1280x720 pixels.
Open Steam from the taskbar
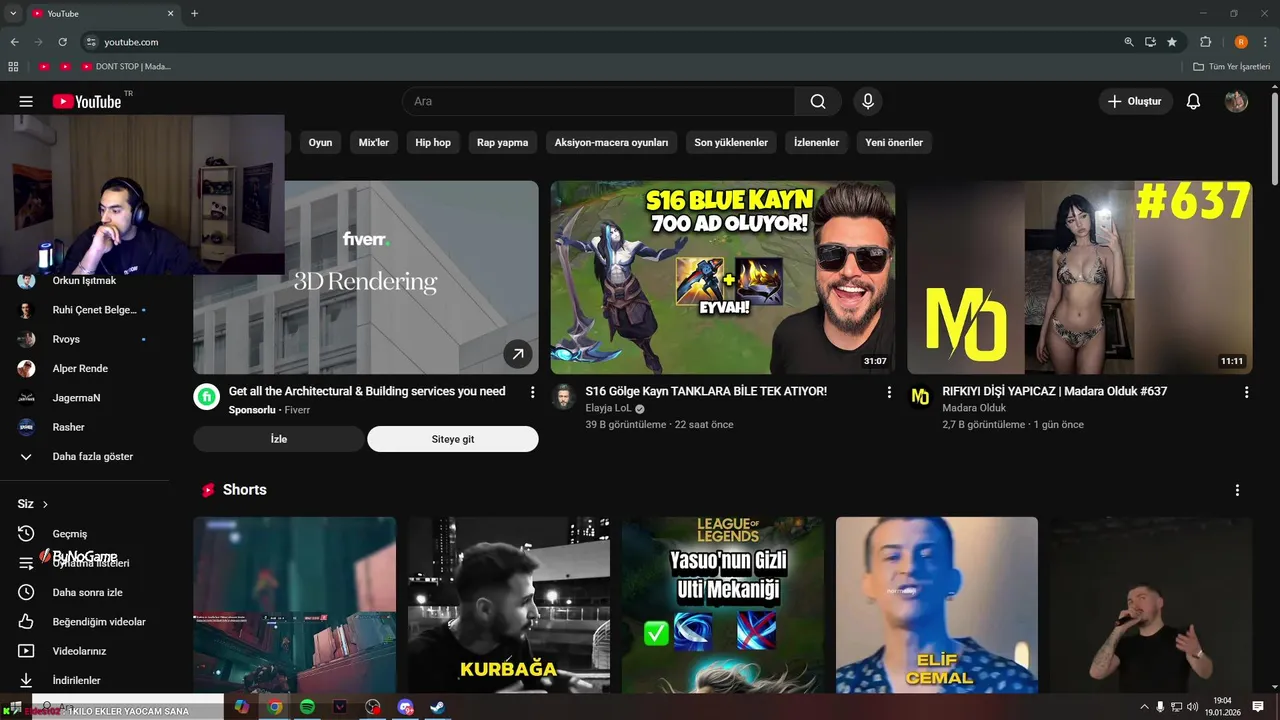(438, 707)
